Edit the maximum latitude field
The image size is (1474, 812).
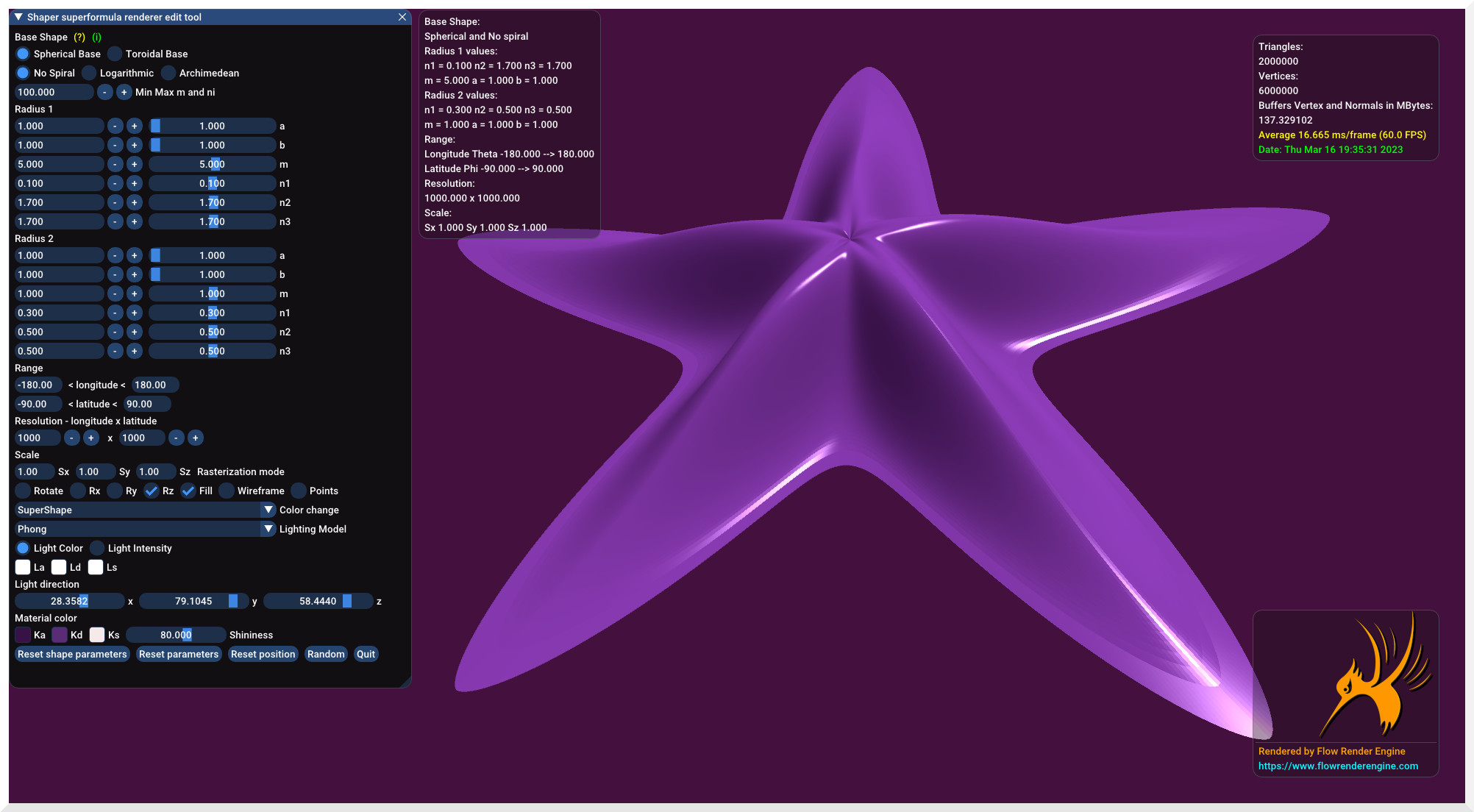tap(147, 404)
